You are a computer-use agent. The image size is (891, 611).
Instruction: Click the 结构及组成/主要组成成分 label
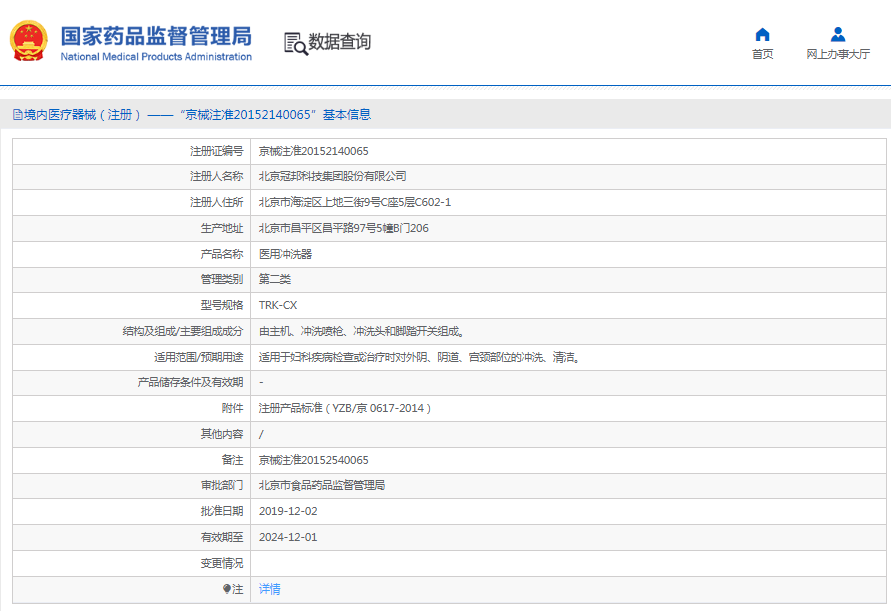(x=182, y=331)
